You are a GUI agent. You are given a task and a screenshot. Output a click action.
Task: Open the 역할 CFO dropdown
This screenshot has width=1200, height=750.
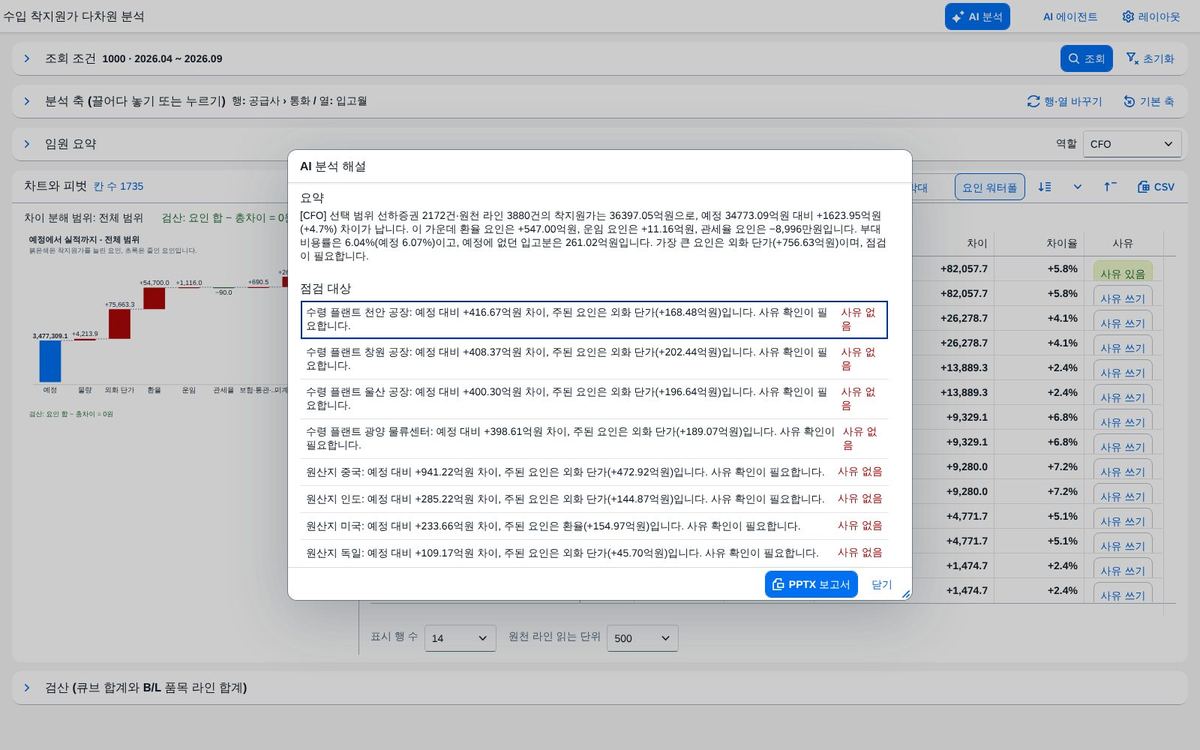[x=1132, y=144]
